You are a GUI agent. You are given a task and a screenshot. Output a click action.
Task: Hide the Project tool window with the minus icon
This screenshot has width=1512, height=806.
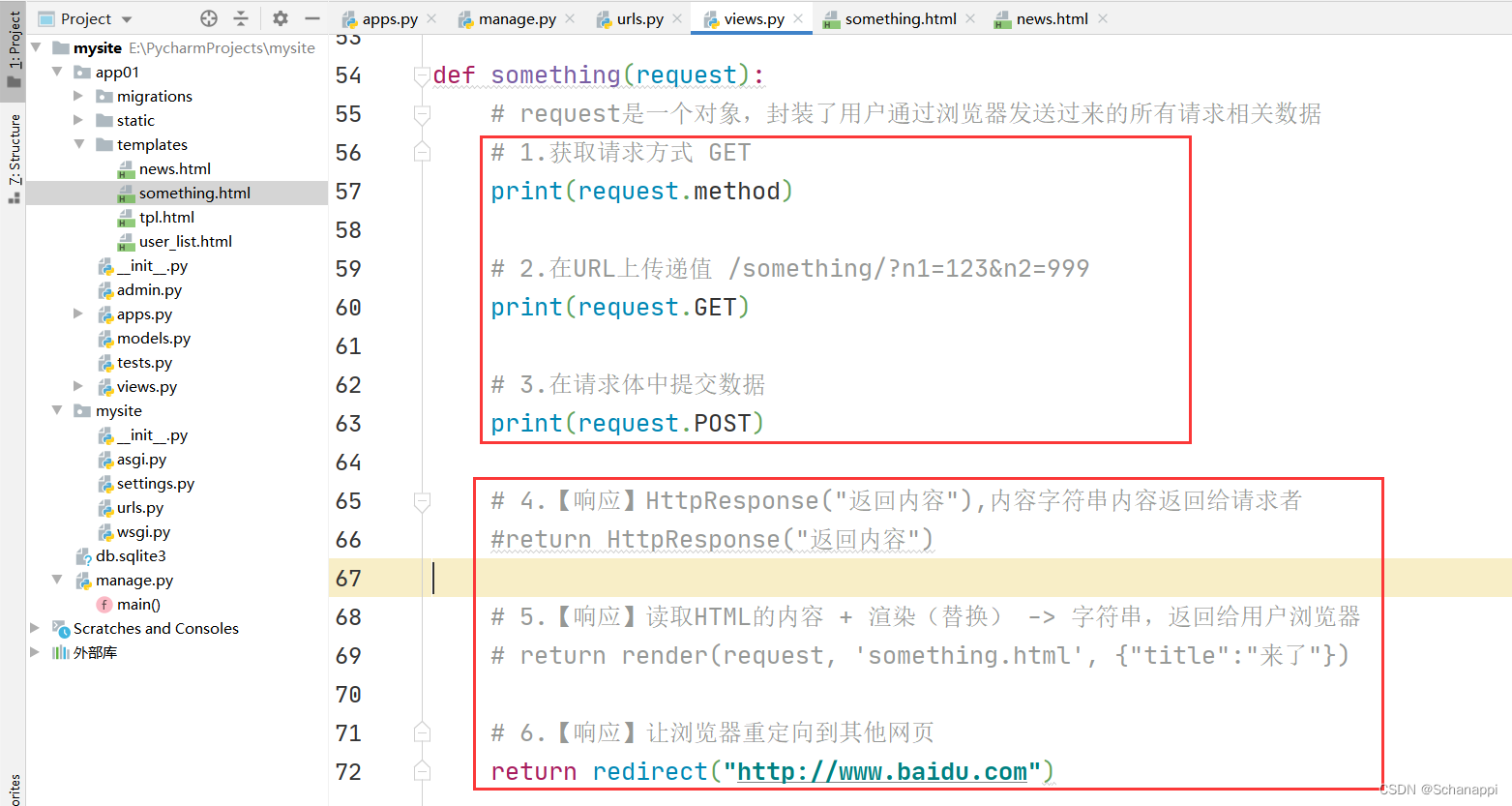[311, 18]
